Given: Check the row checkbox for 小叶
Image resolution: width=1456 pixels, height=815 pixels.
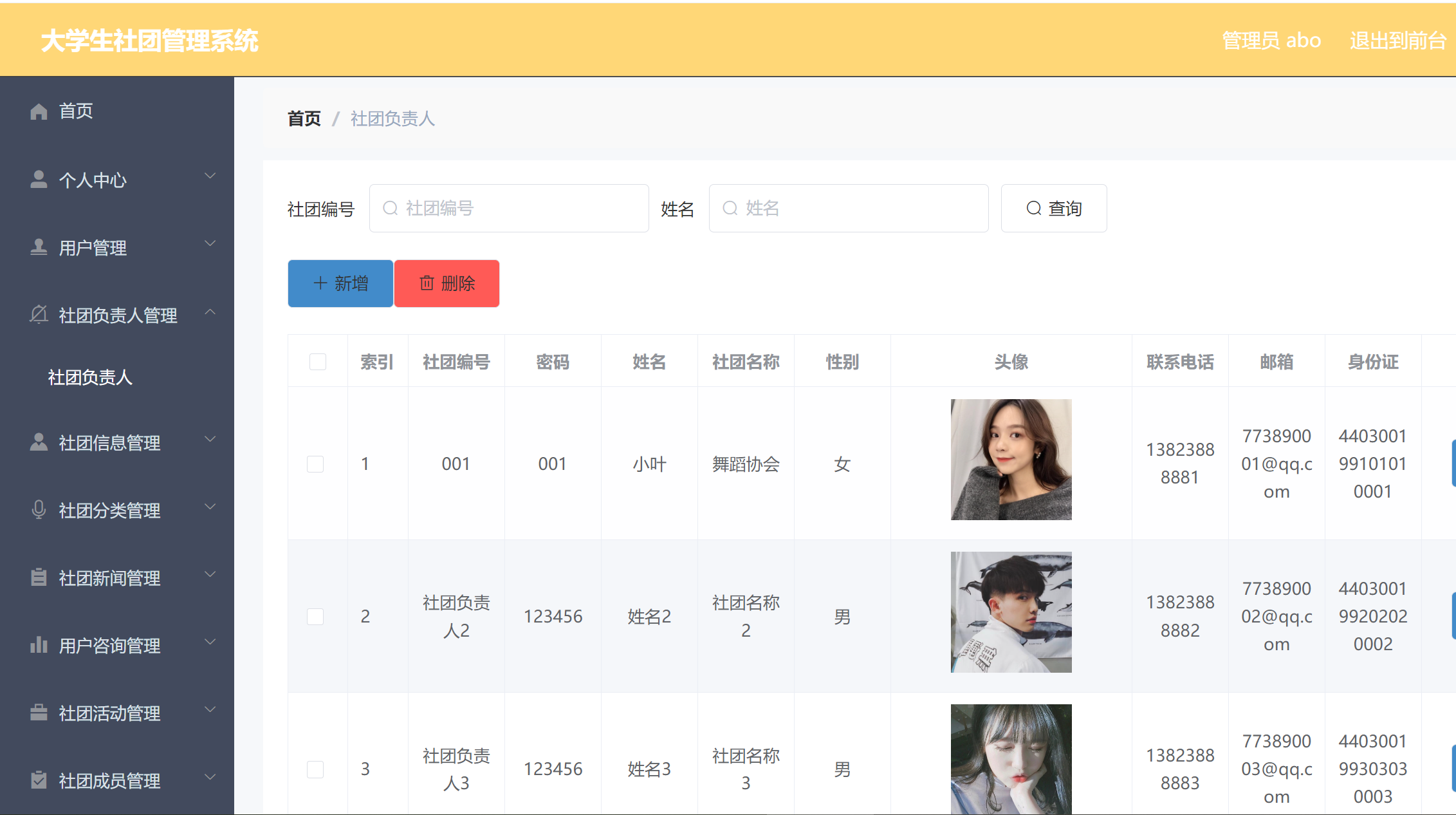Looking at the screenshot, I should [315, 464].
